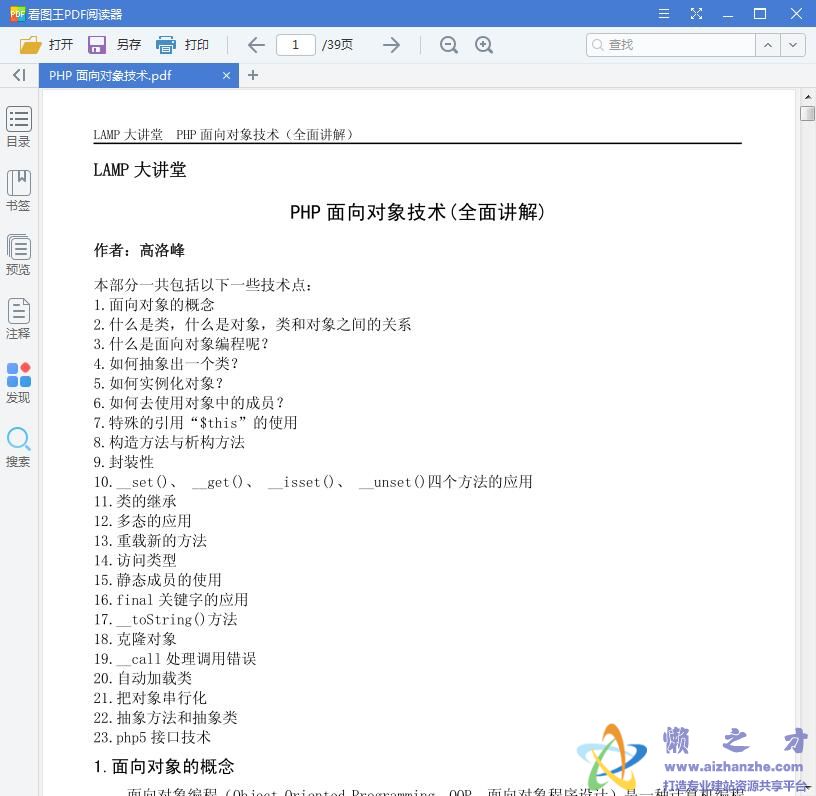The image size is (816, 796).
Task: Open the 目录 table of contents panel
Action: tap(18, 126)
